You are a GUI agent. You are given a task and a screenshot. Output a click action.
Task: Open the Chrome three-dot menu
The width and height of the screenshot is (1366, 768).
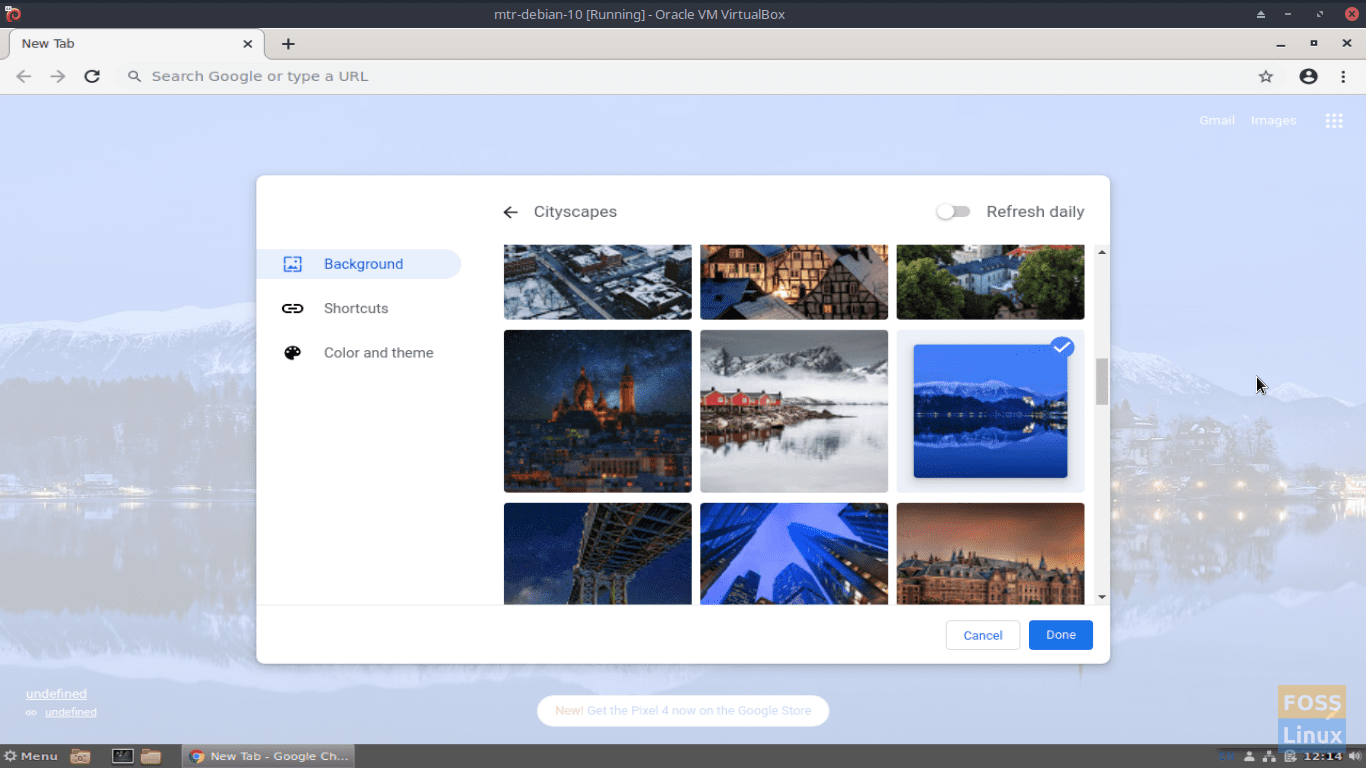pyautogui.click(x=1343, y=76)
